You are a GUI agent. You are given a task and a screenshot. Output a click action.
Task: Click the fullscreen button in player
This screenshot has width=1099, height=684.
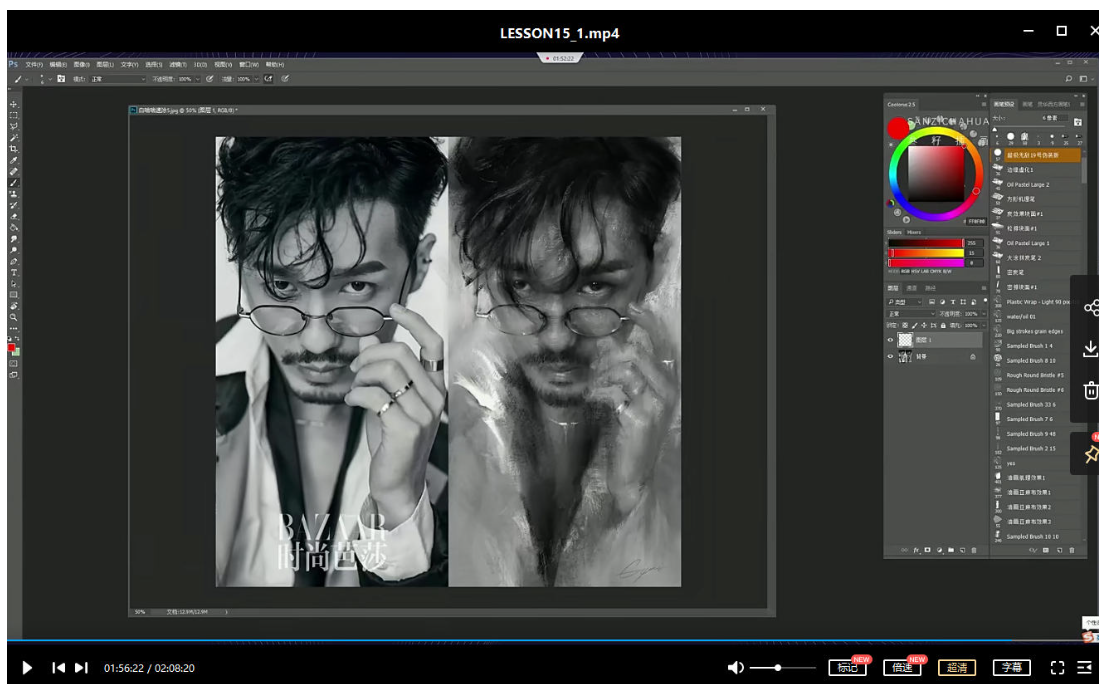pos(1057,668)
